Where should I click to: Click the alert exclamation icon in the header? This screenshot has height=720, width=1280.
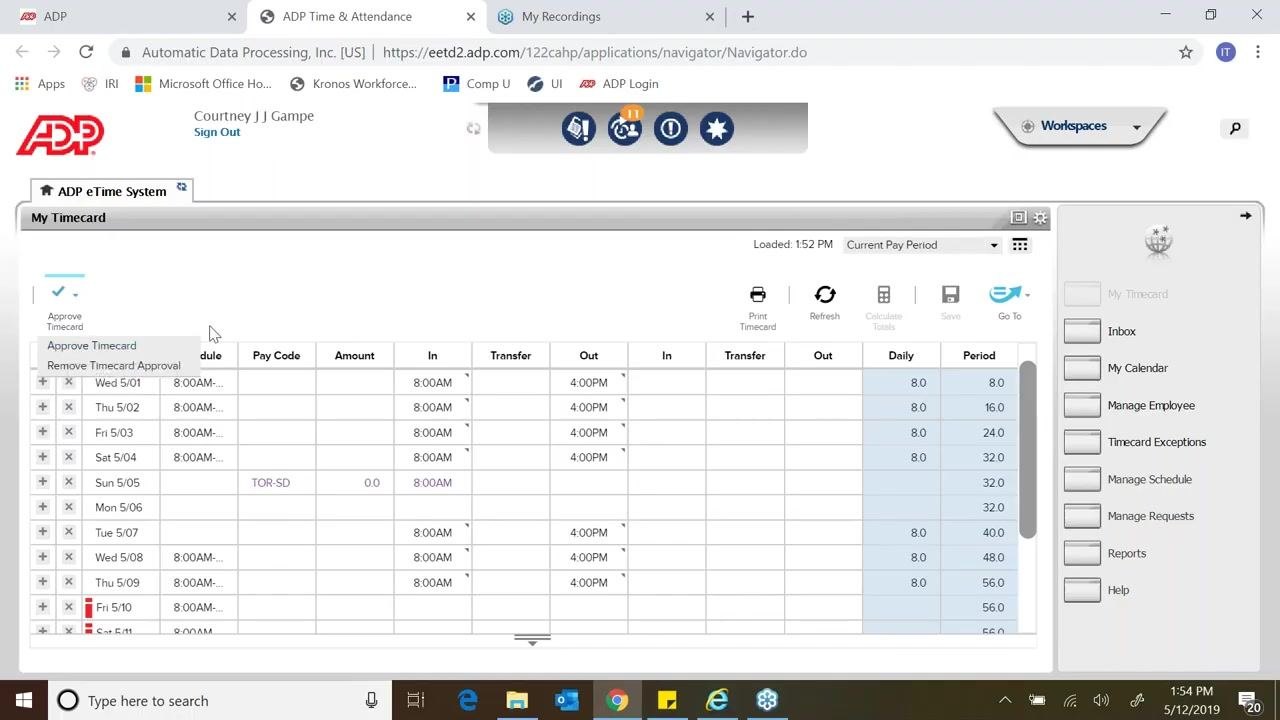click(x=671, y=128)
